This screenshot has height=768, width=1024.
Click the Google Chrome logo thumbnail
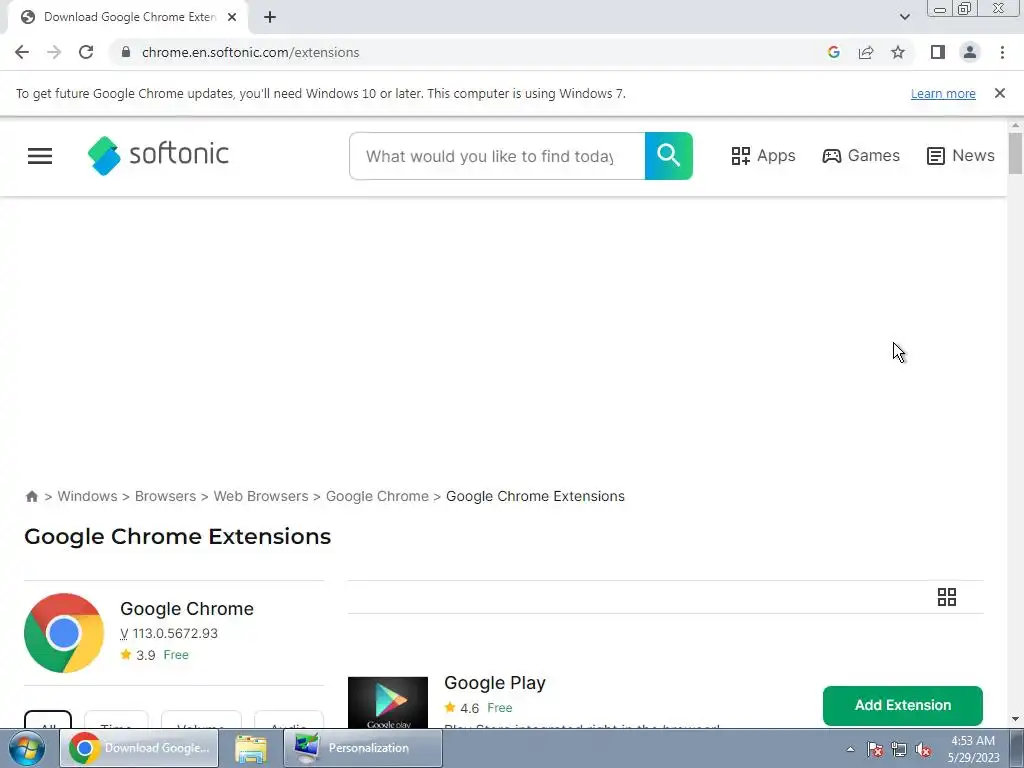tap(64, 633)
